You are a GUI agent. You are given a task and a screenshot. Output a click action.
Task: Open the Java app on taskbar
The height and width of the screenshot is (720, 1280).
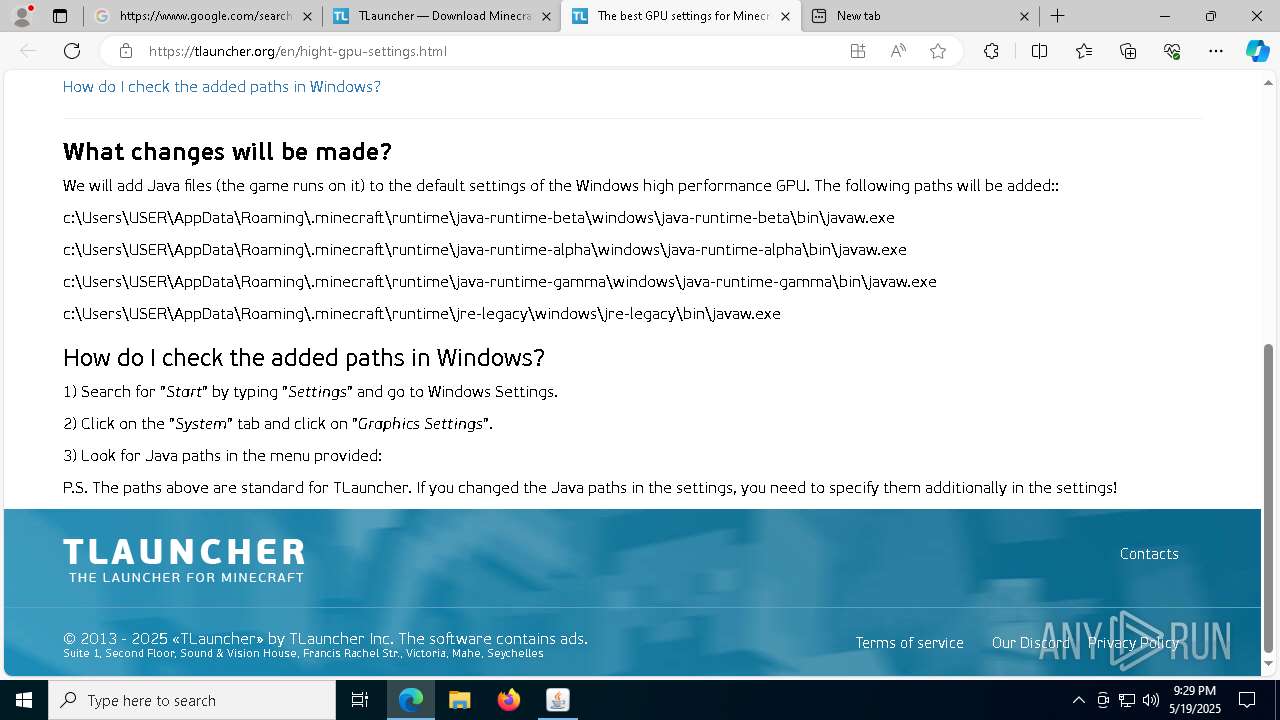[557, 700]
